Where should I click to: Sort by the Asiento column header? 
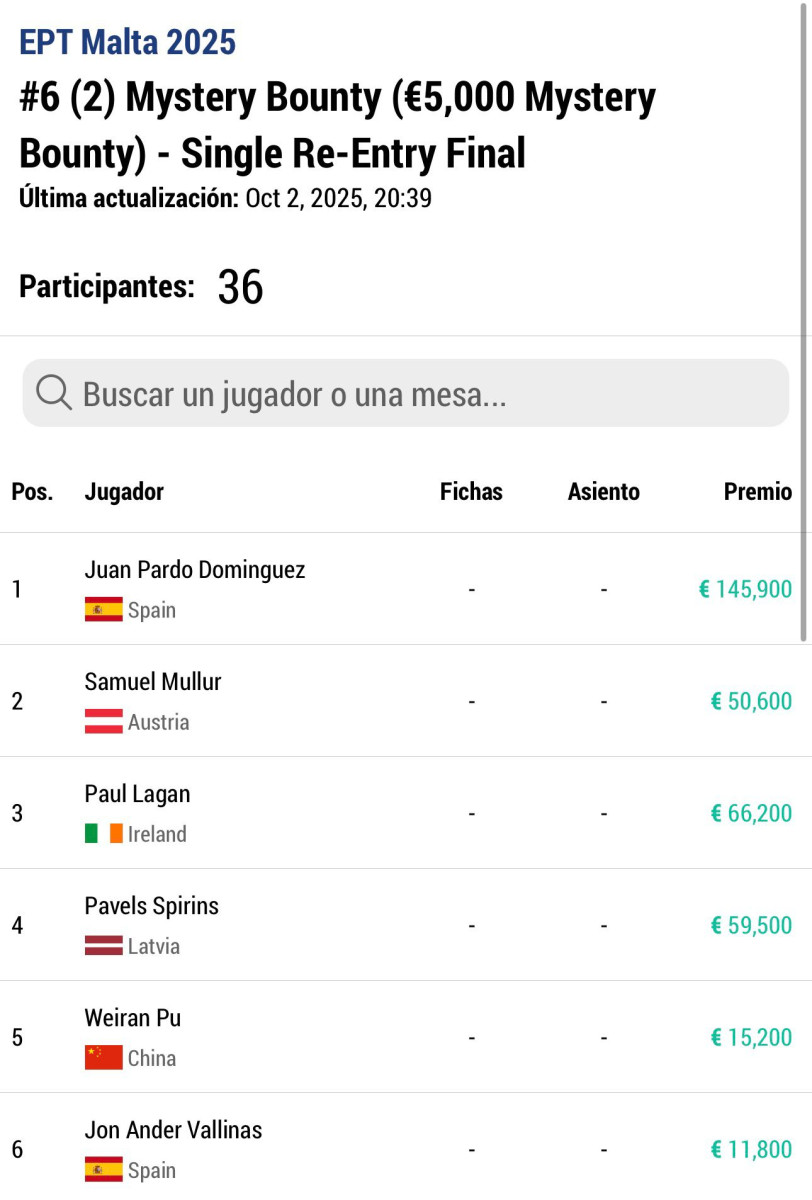coord(603,492)
